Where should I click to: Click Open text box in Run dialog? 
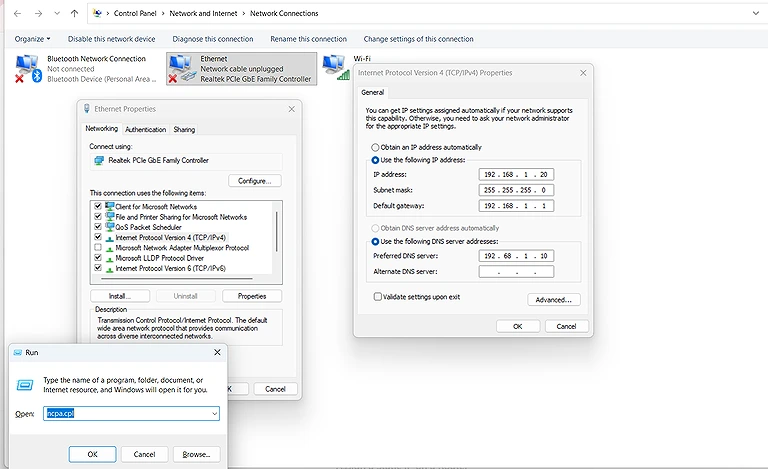[131, 414]
